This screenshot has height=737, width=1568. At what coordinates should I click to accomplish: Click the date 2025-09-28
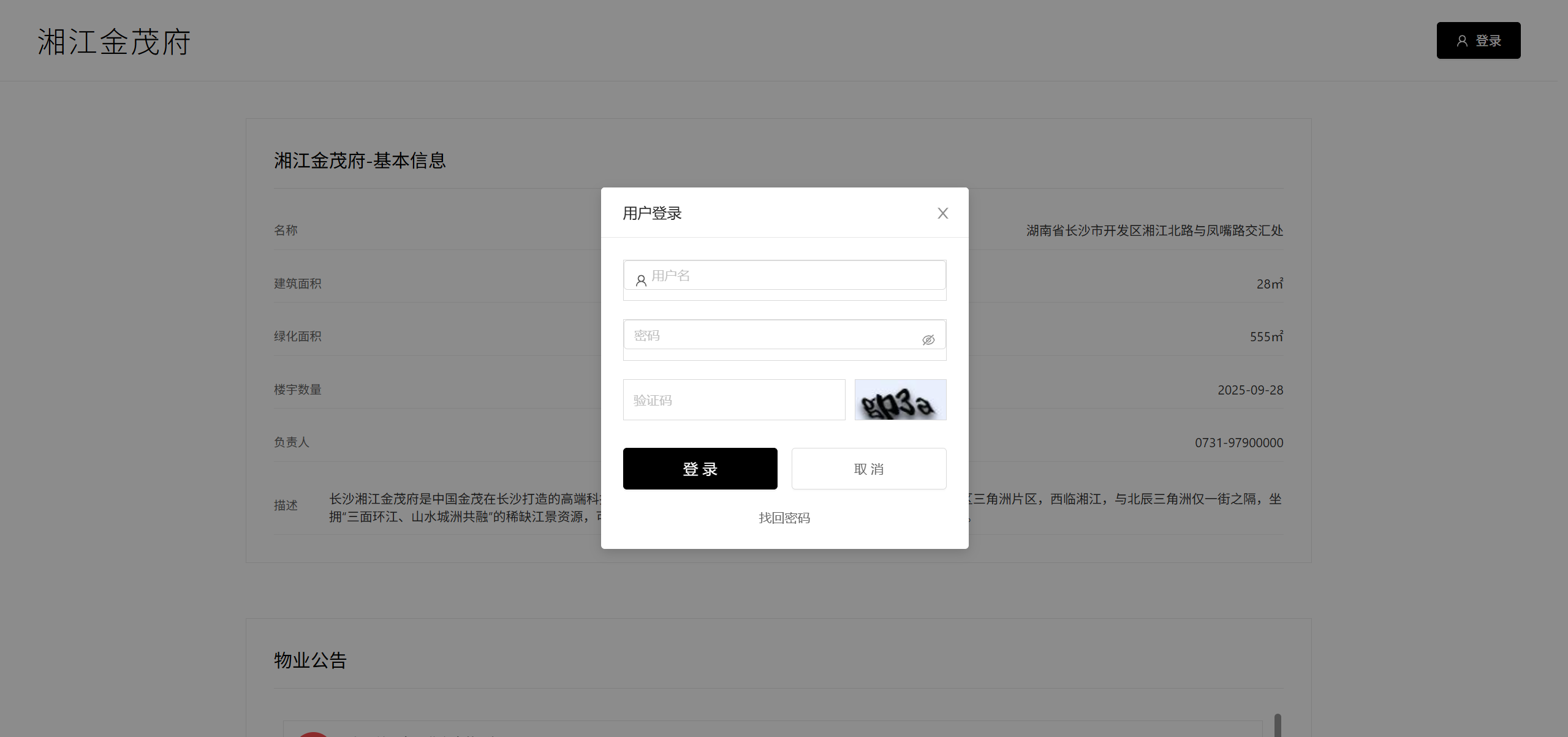(1250, 390)
